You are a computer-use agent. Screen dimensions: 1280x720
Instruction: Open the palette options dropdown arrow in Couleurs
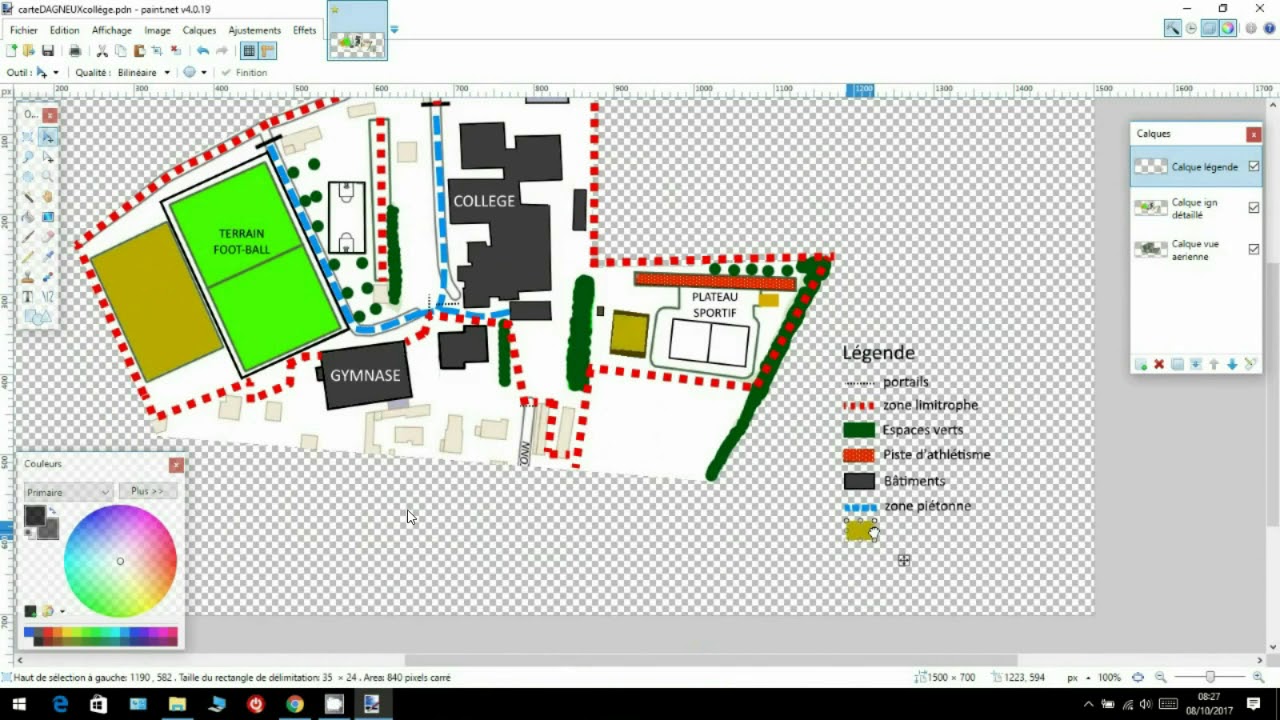[62, 611]
